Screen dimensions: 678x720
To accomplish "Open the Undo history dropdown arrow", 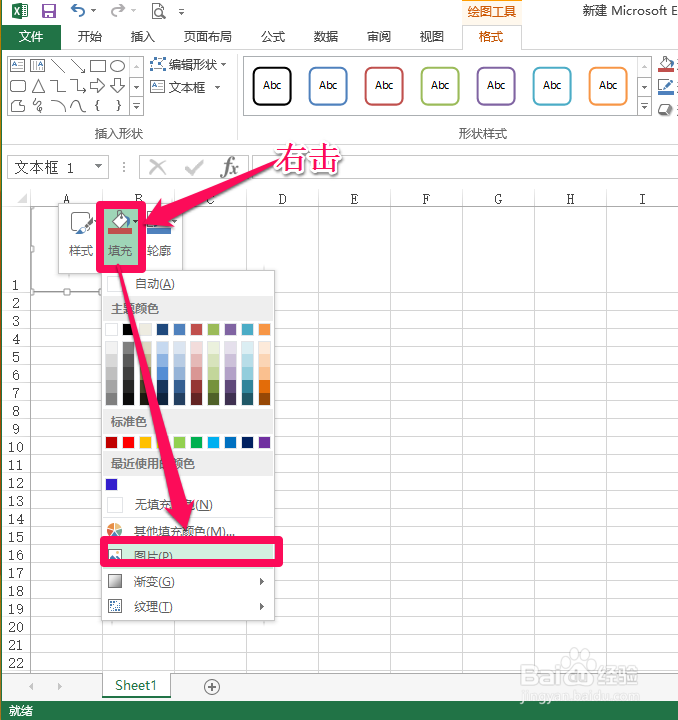I will coord(94,11).
